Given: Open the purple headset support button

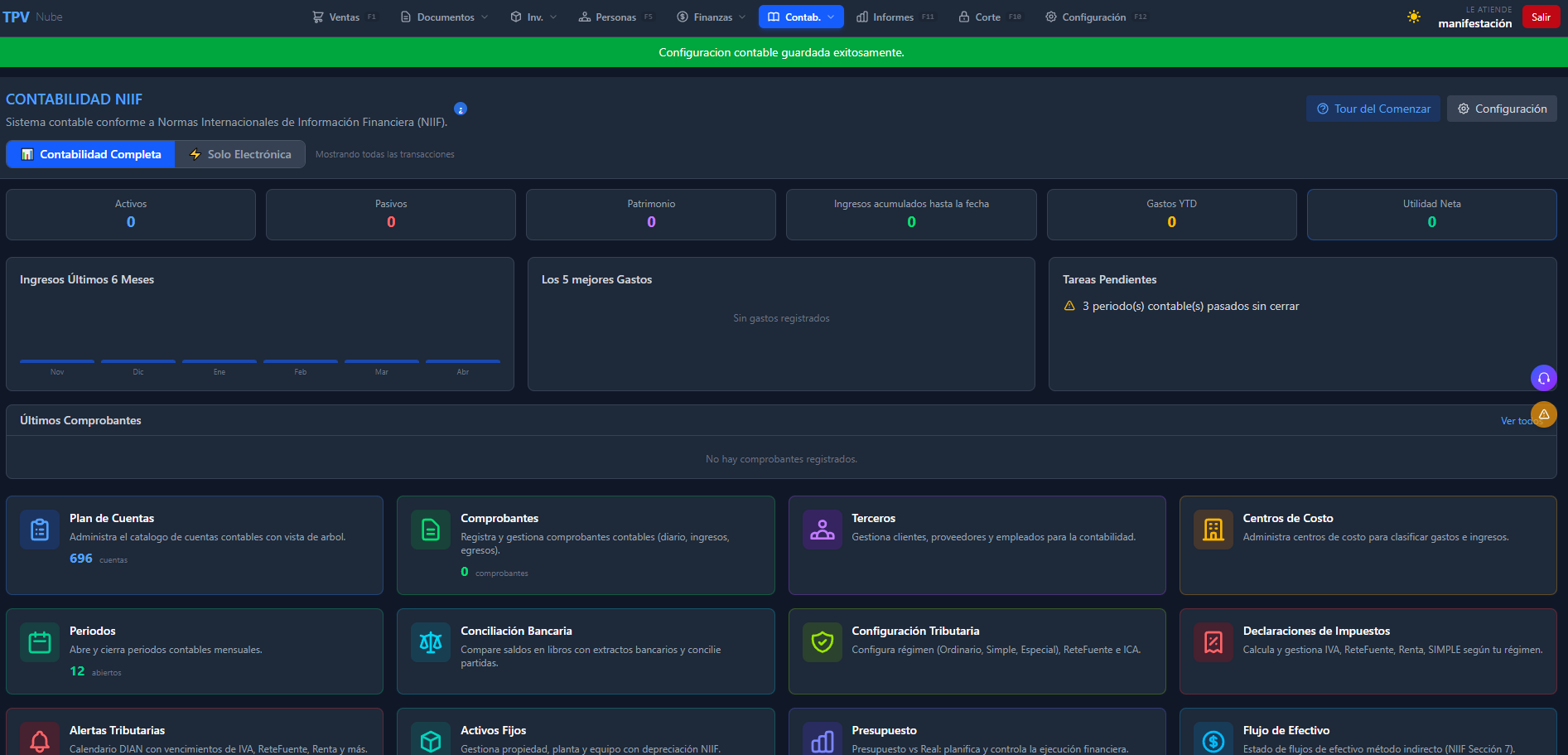Looking at the screenshot, I should [x=1543, y=378].
